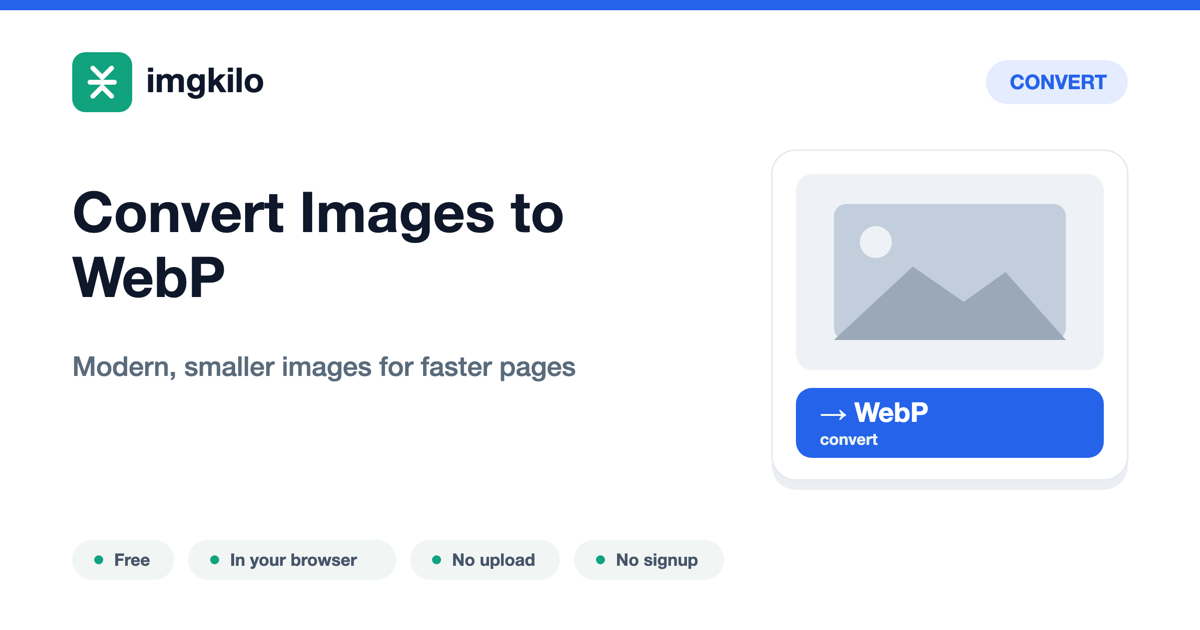Click the Convert Images to WebP heading

click(318, 245)
